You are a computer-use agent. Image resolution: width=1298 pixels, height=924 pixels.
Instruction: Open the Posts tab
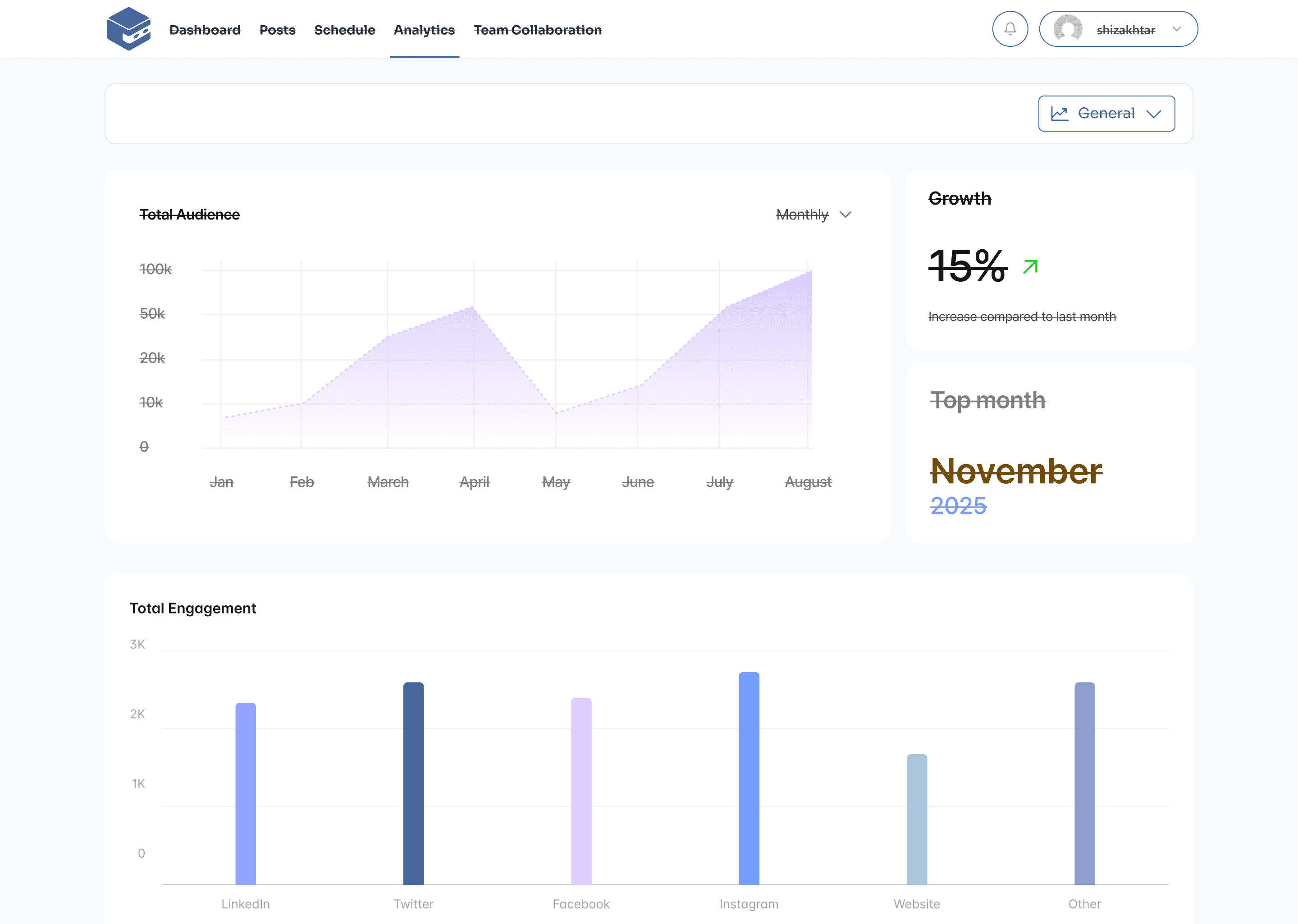point(277,30)
